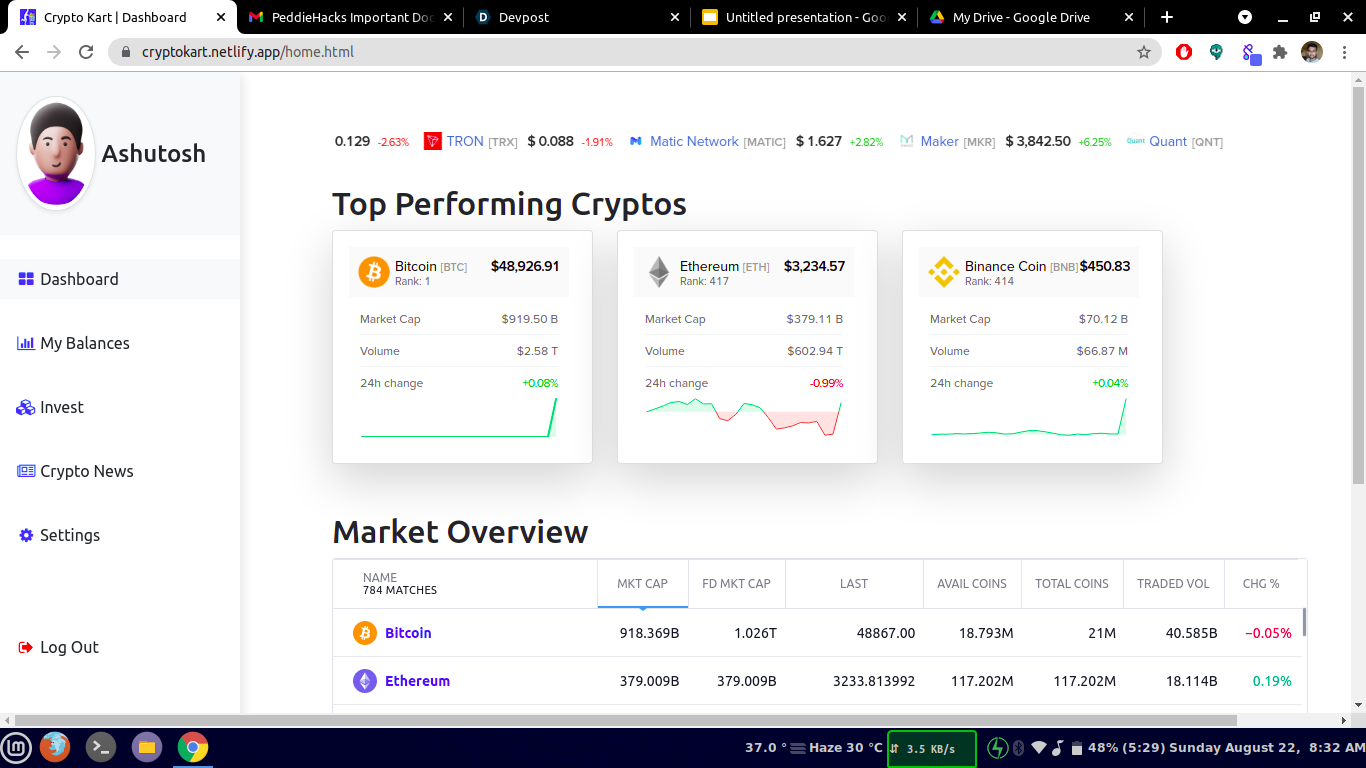Switch to the PeddieHacks Gmail tab

350,17
